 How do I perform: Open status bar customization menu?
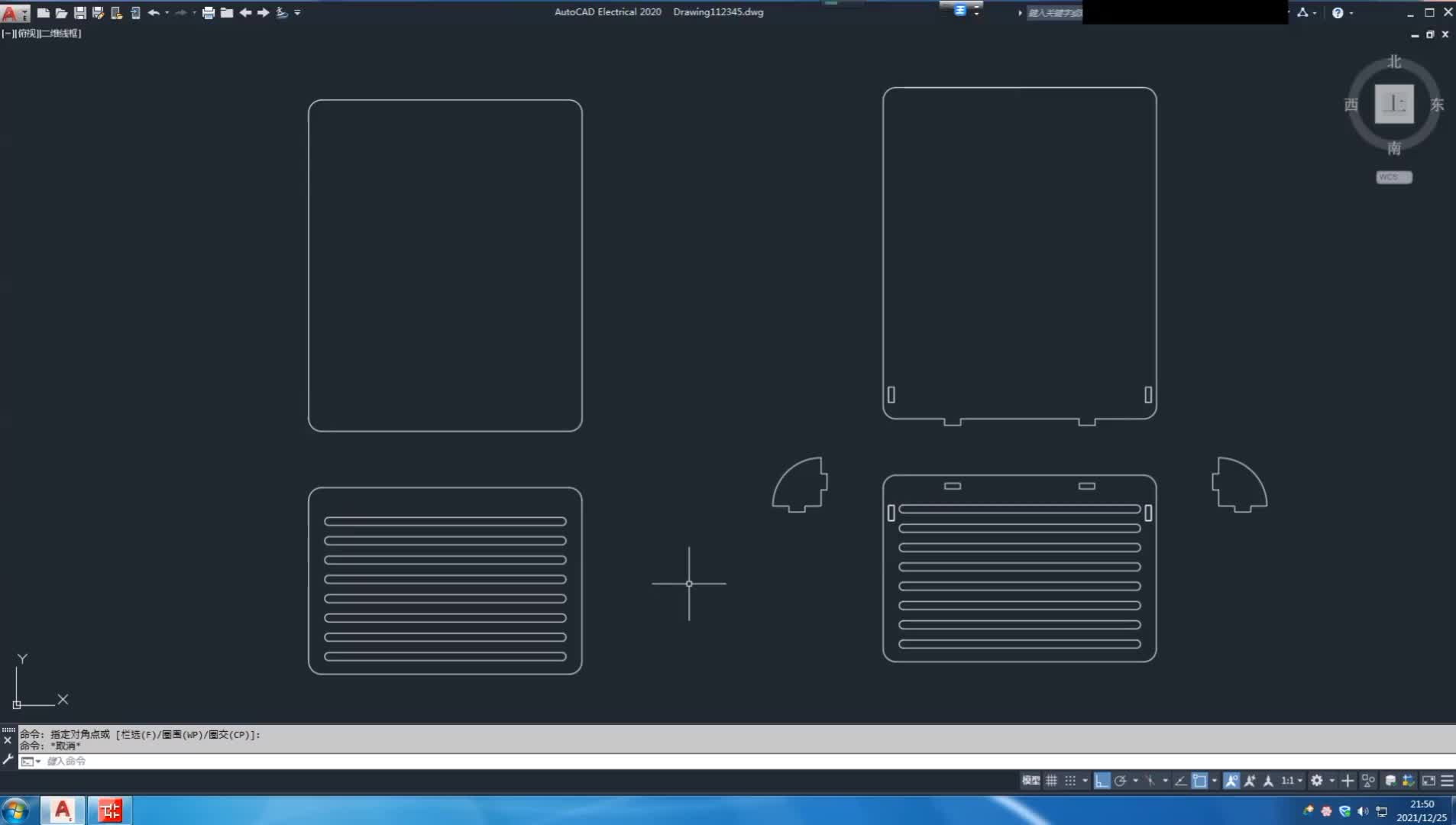1447,781
